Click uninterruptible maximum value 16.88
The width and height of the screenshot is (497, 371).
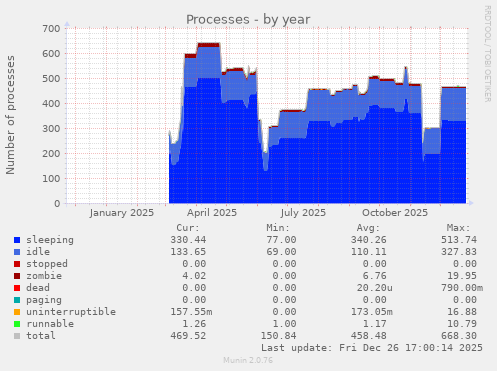coord(462,312)
